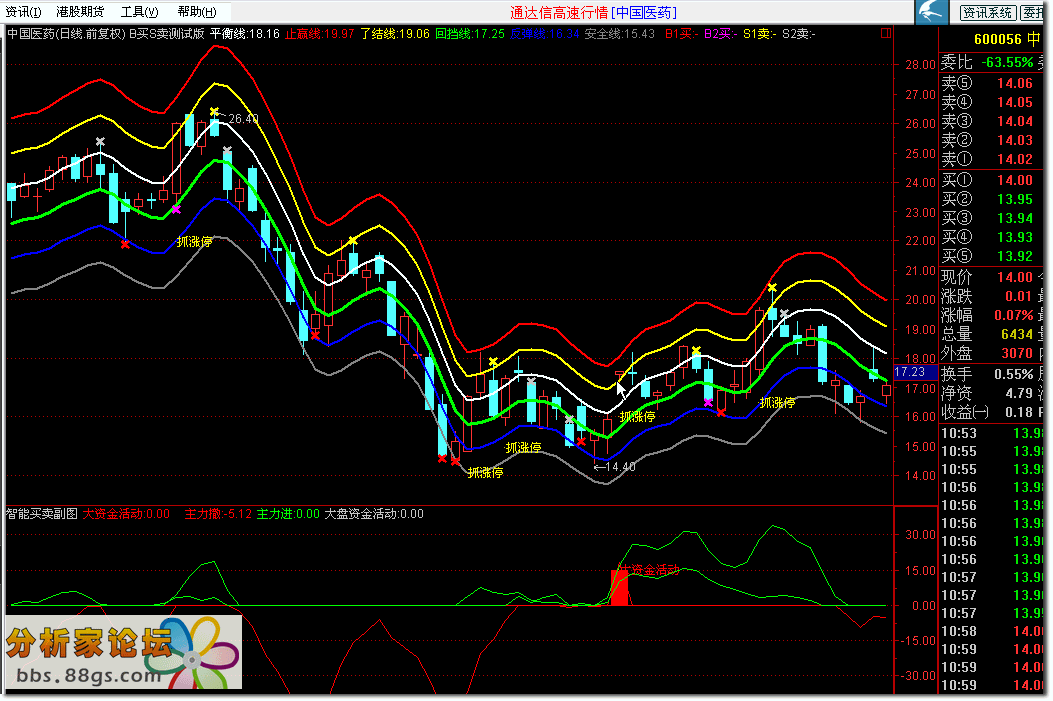Click the 涨幅 value 0.07%
This screenshot has height=701, width=1053.
coord(1013,315)
